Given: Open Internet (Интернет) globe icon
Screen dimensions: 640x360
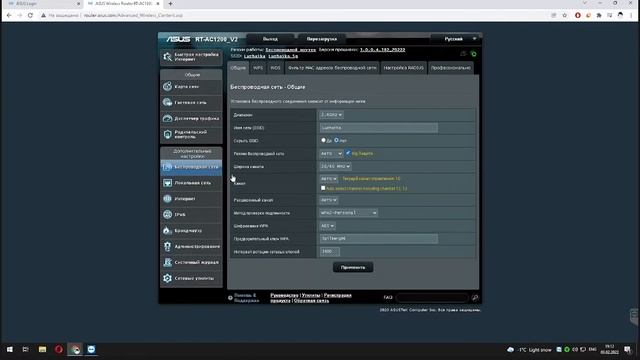Looking at the screenshot, I should (167, 199).
